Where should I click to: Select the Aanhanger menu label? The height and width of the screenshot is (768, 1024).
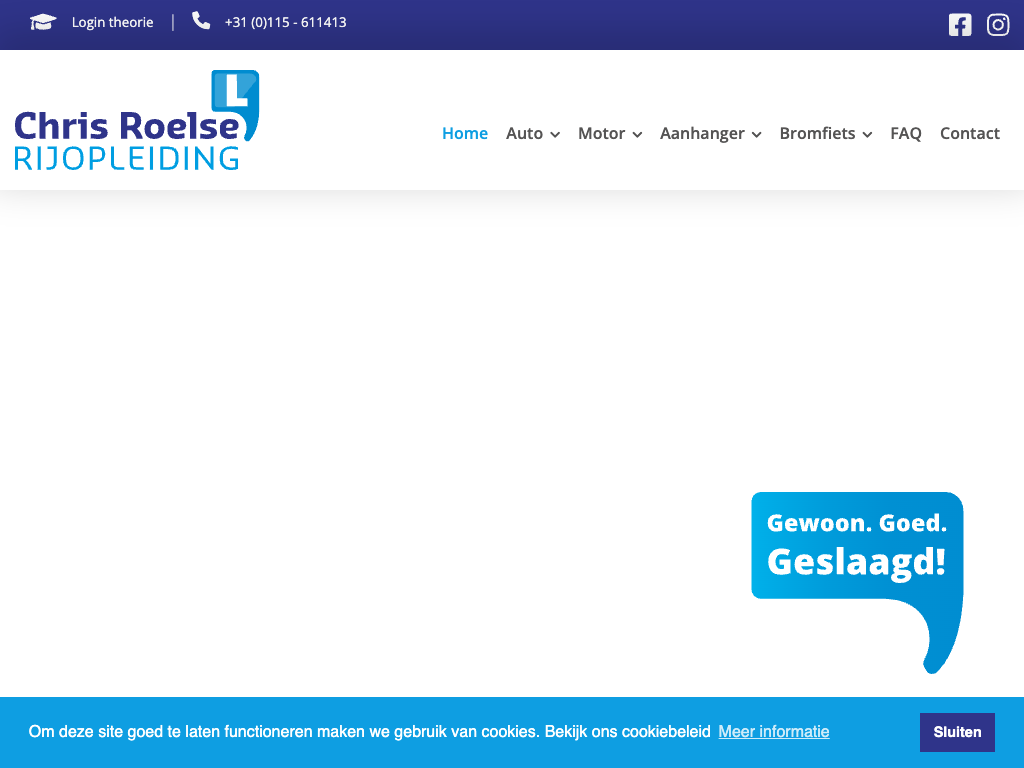[702, 133]
